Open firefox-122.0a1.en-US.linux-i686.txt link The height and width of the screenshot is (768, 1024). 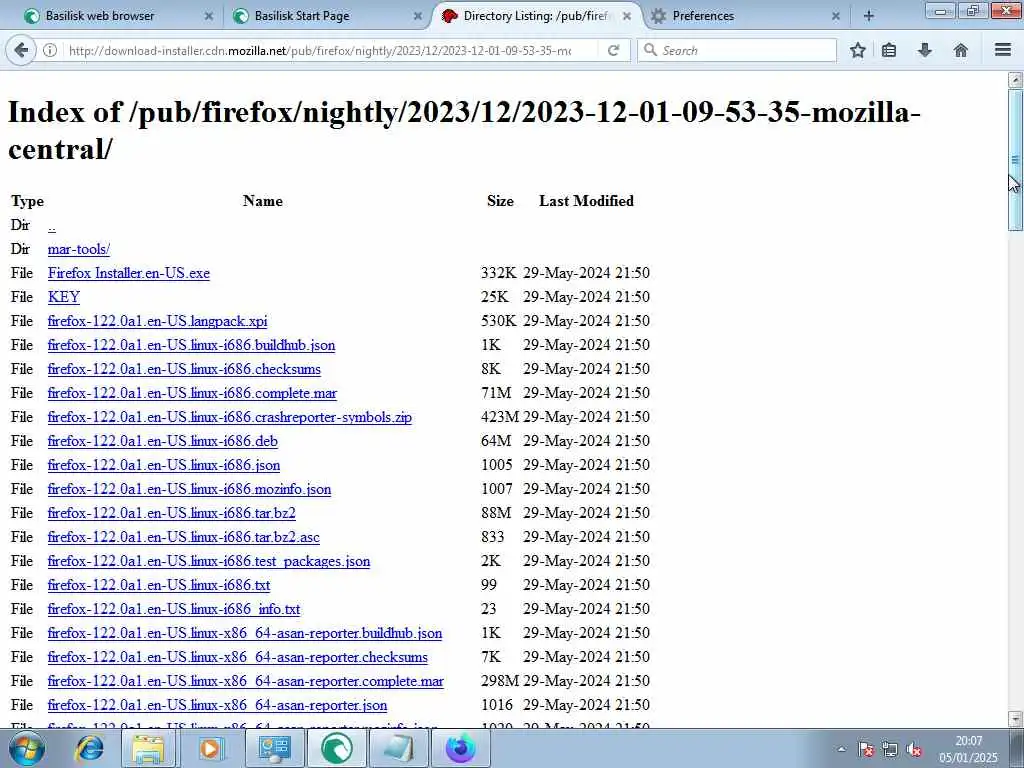[x=159, y=585]
